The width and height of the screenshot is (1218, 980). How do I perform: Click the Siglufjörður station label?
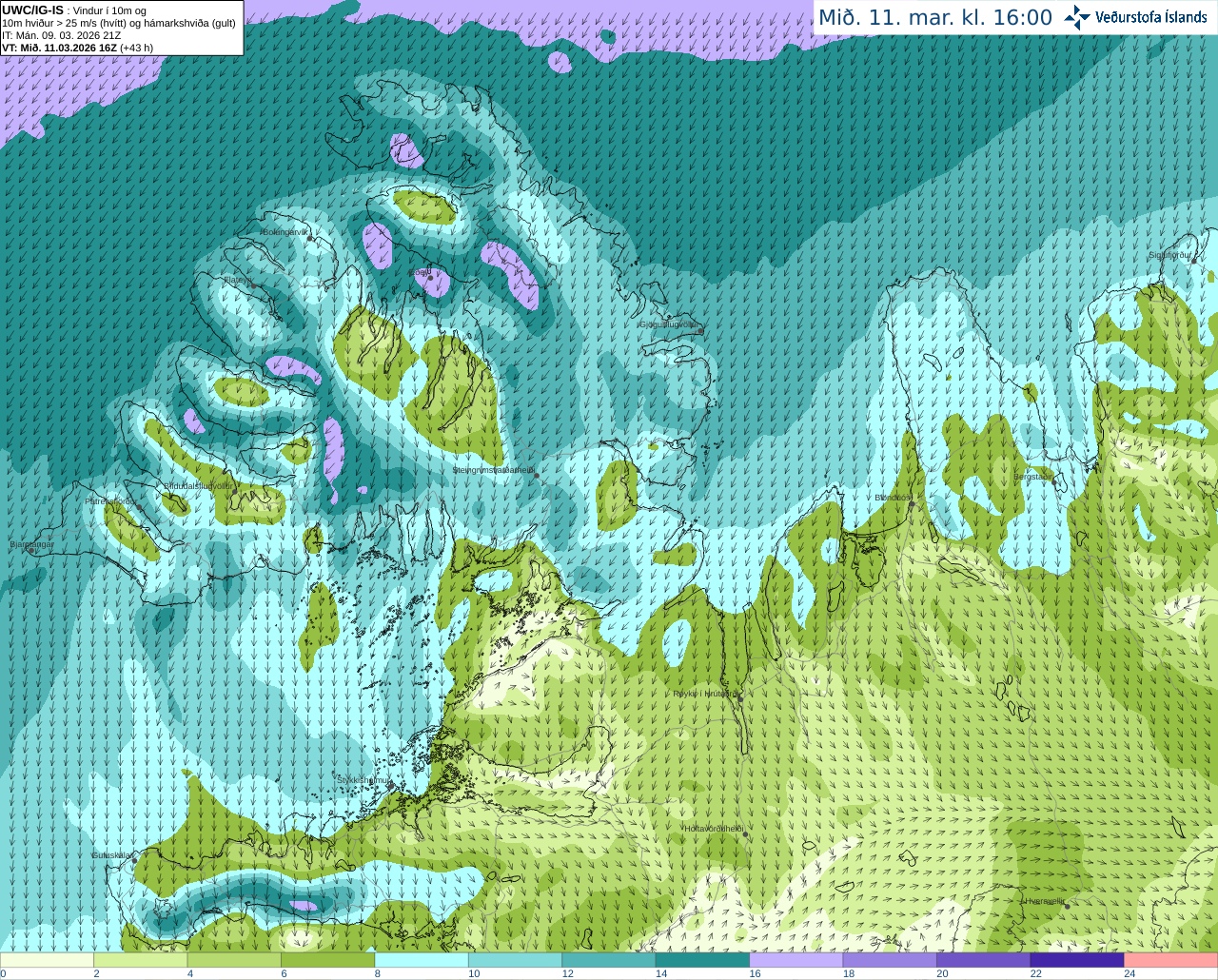(1170, 255)
